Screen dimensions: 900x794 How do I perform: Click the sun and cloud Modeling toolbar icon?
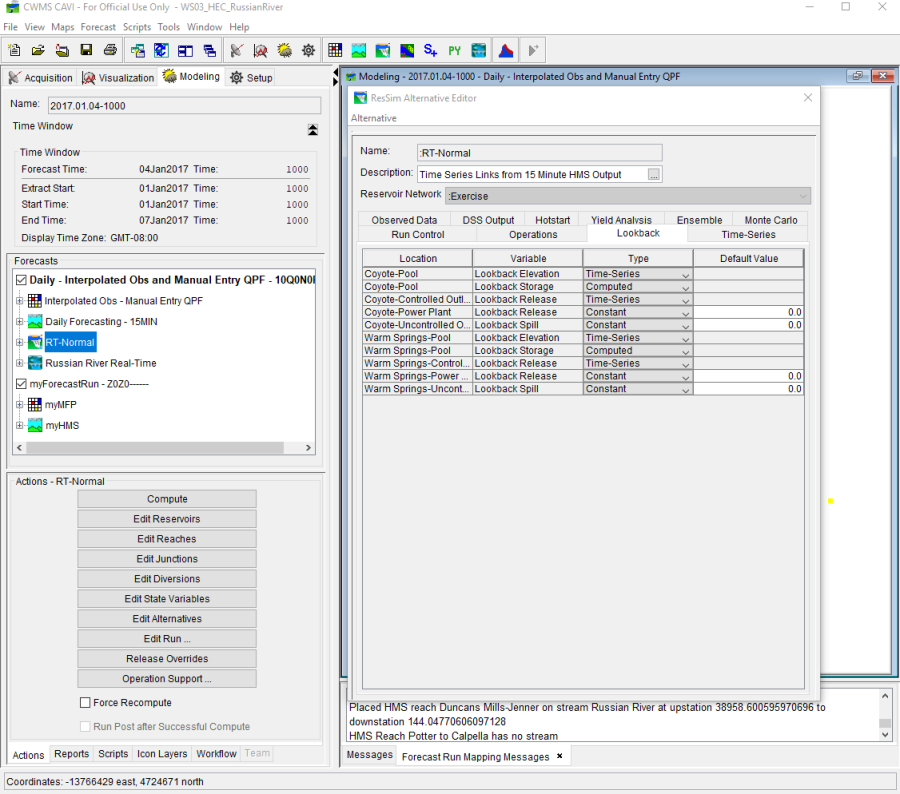coord(285,51)
